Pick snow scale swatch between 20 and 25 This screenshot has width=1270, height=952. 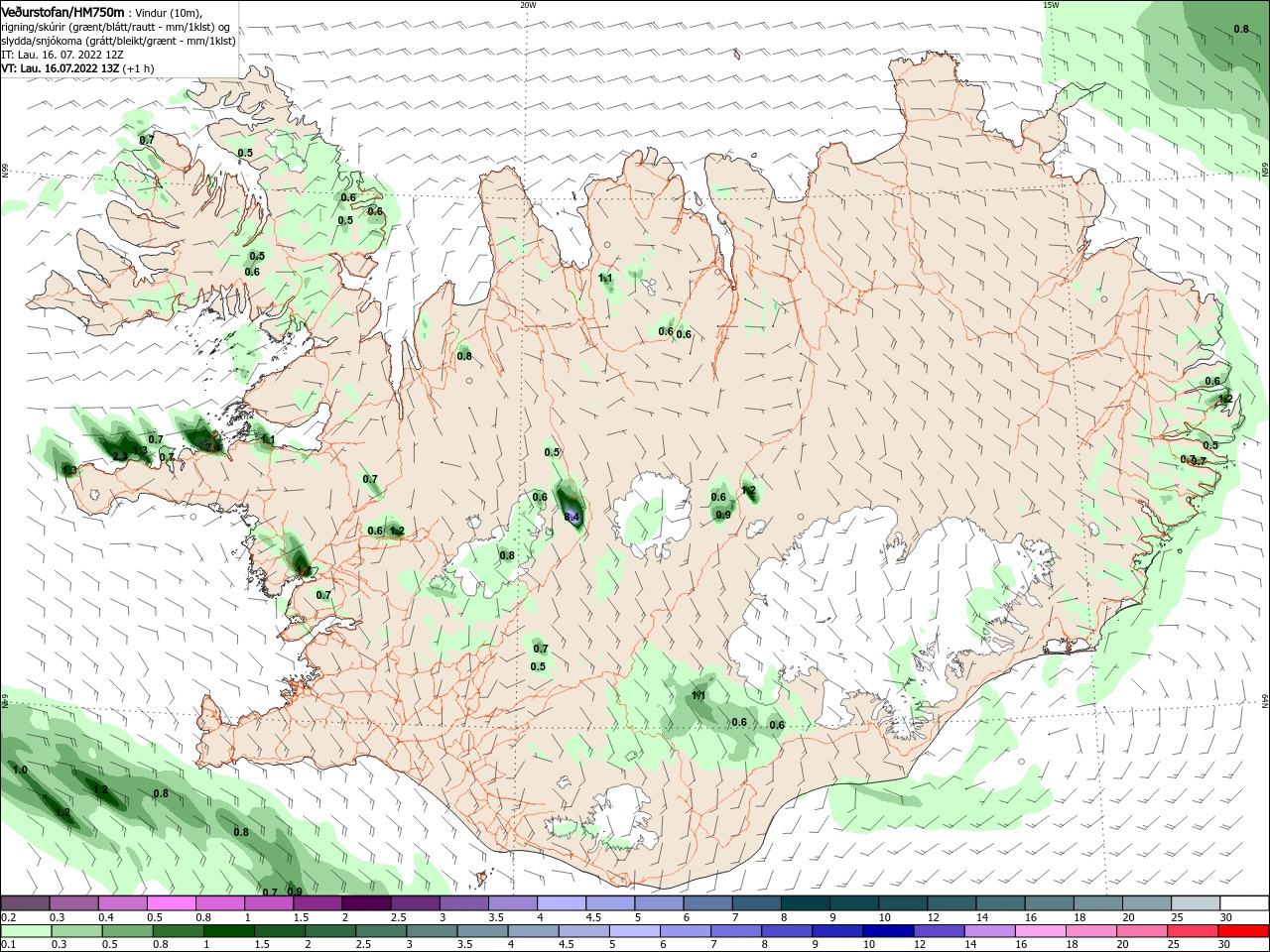(x=1147, y=903)
